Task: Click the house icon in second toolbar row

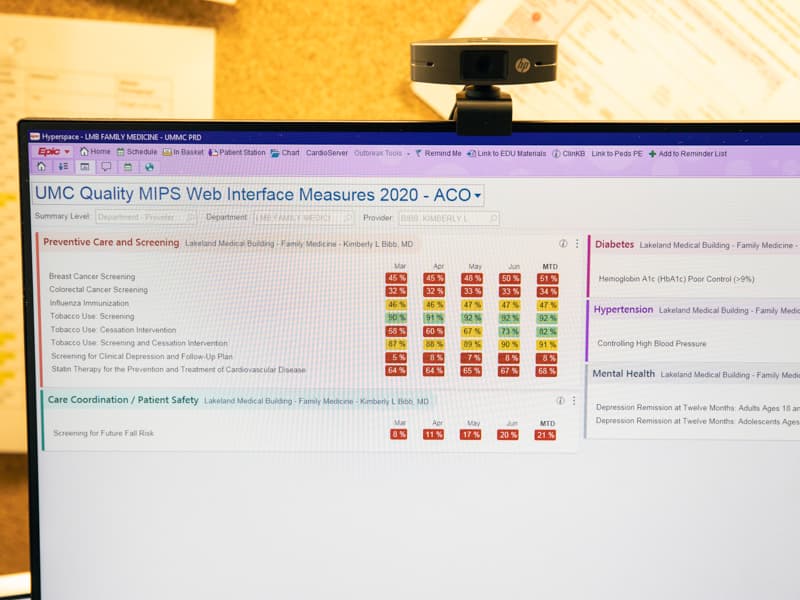Action: (41, 166)
